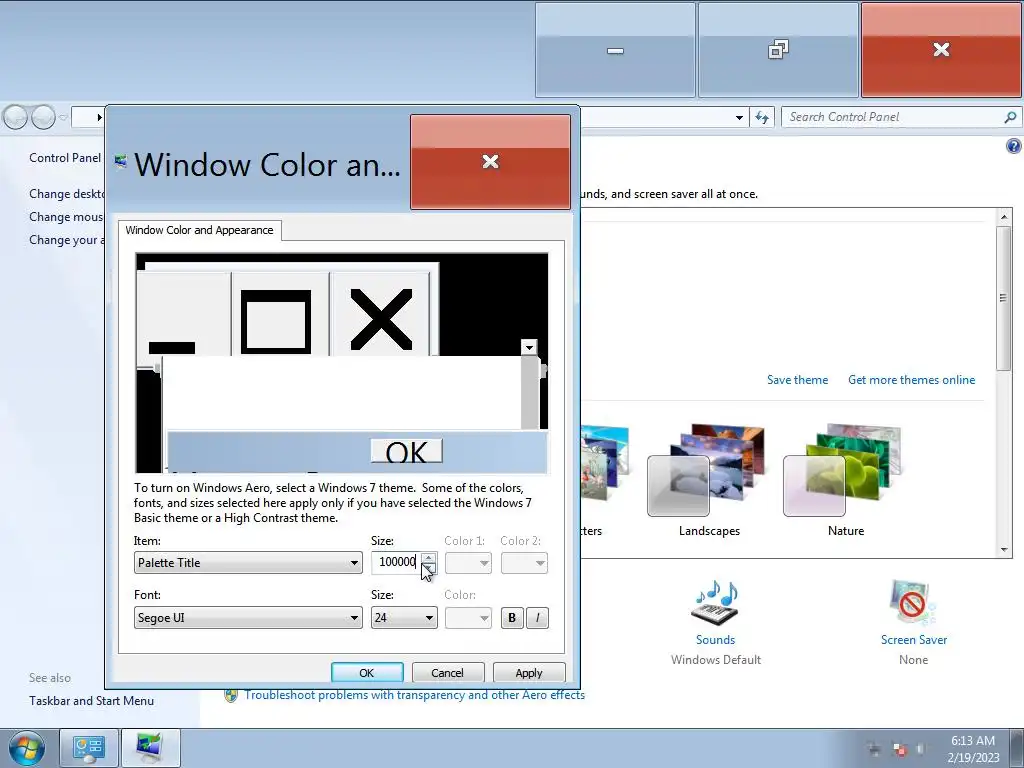
Task: Click the themes list scroll up arrow
Action: click(x=1004, y=217)
